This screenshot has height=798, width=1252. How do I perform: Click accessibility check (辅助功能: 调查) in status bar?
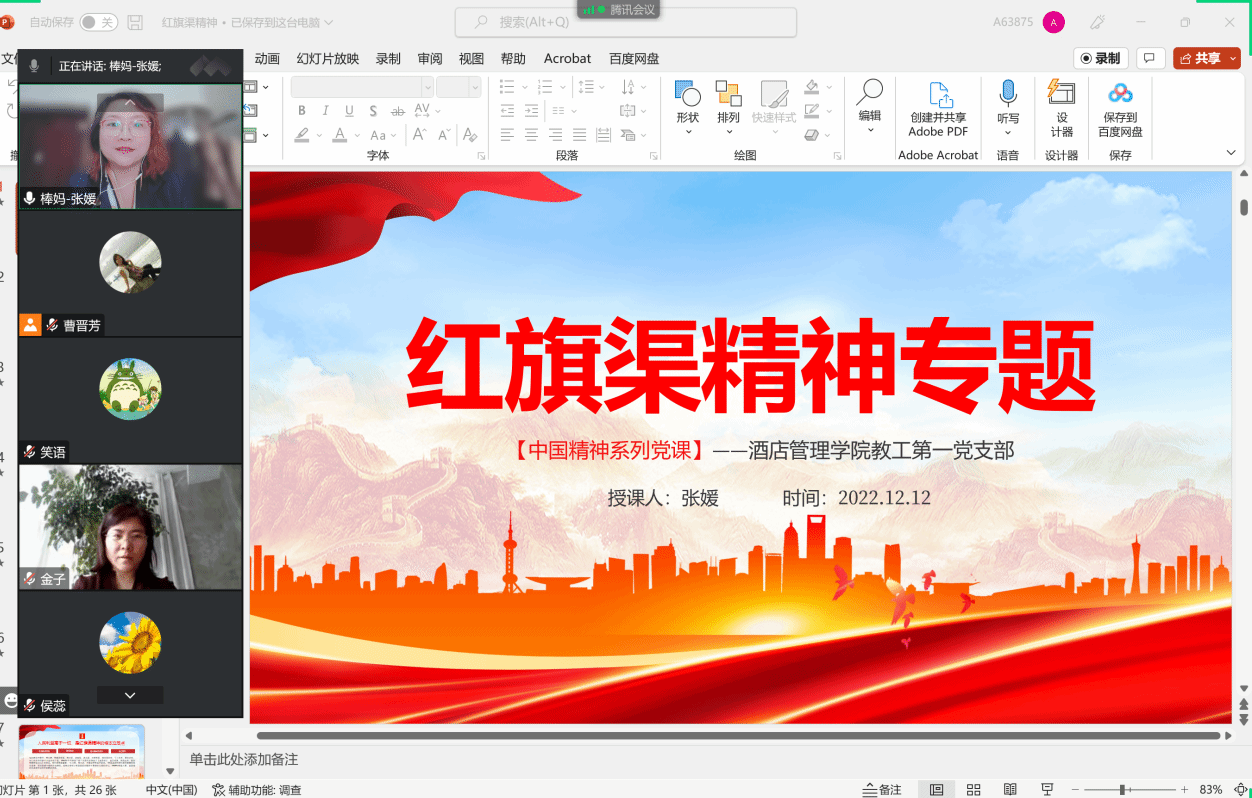(x=257, y=789)
